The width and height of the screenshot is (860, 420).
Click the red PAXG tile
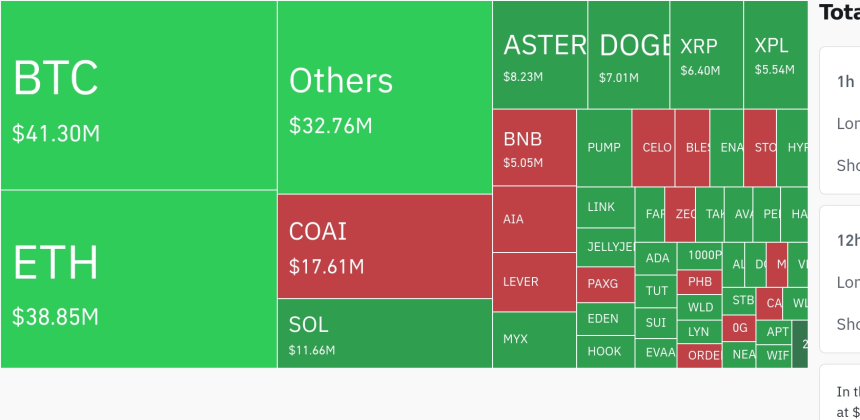tap(605, 284)
